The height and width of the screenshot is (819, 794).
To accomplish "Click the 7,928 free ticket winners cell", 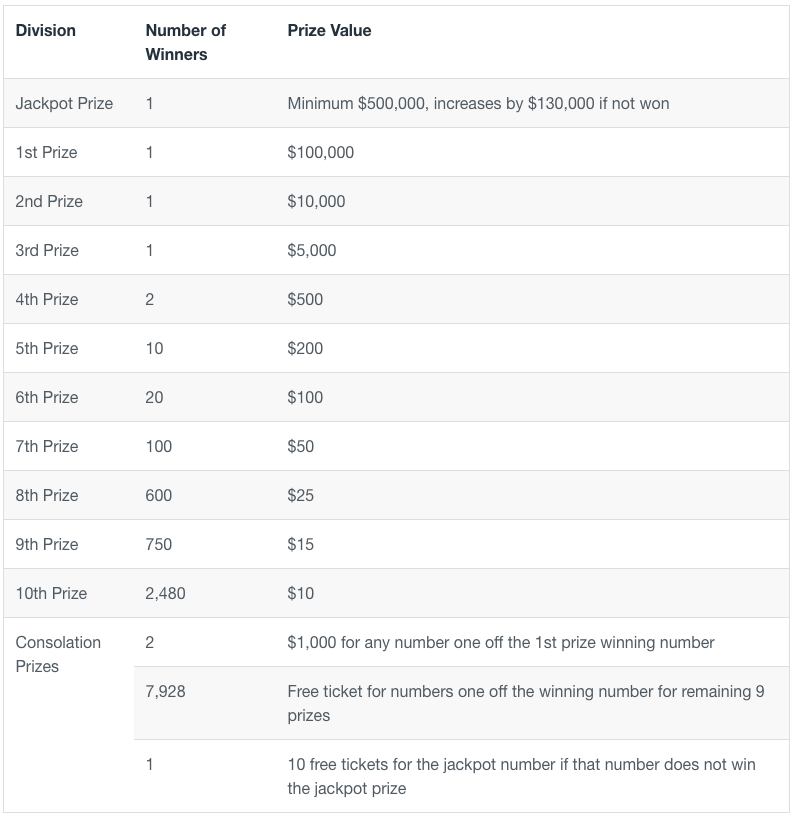I will pyautogui.click(x=165, y=692).
